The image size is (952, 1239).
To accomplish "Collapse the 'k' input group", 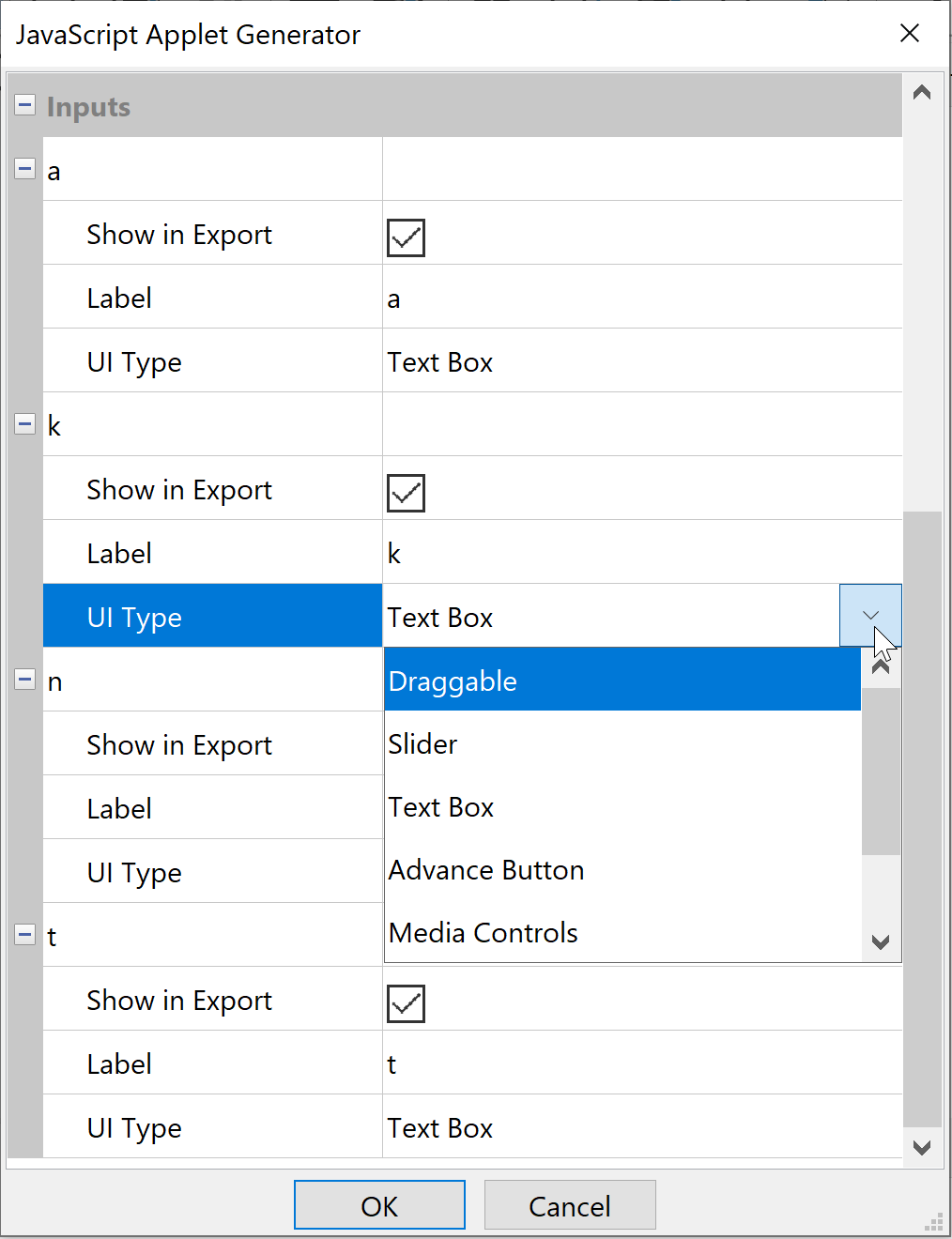I will point(25,424).
